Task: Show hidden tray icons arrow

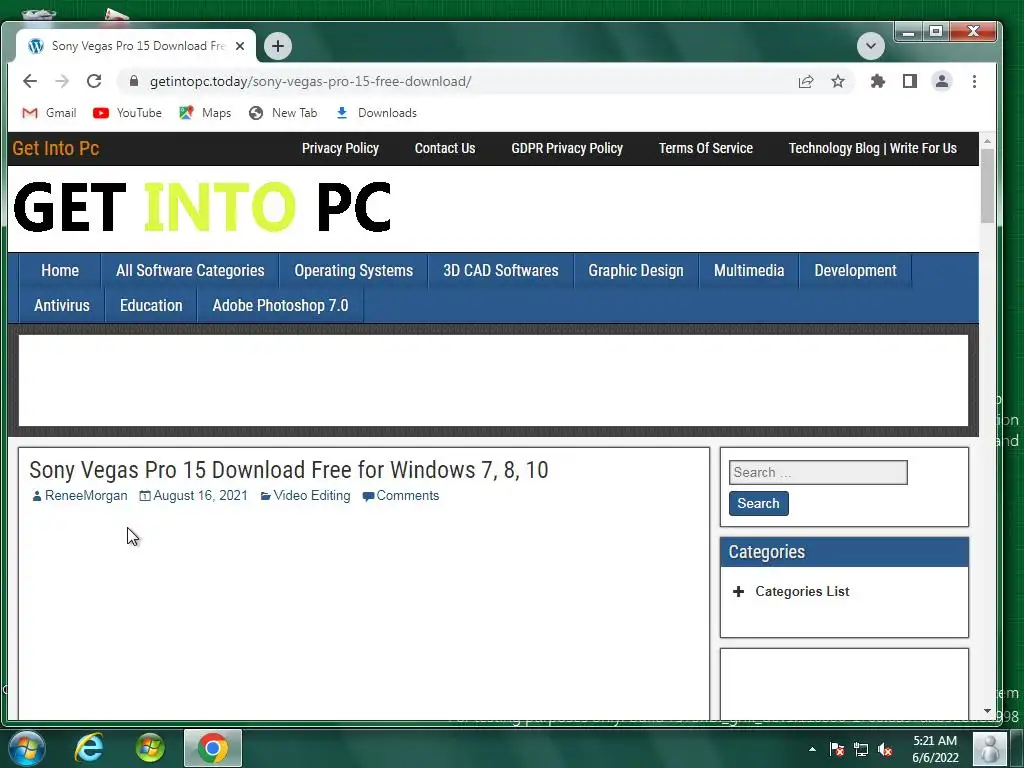Action: pos(812,749)
